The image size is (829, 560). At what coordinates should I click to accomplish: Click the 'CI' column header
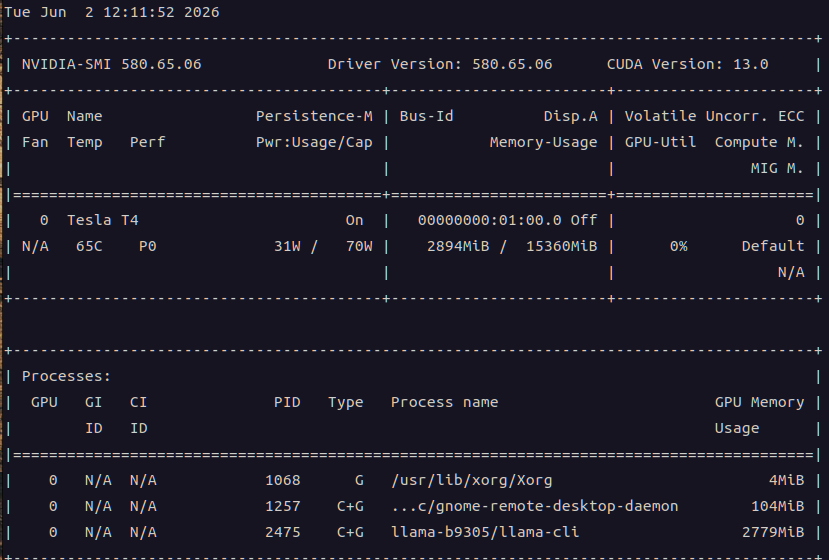click(139, 402)
